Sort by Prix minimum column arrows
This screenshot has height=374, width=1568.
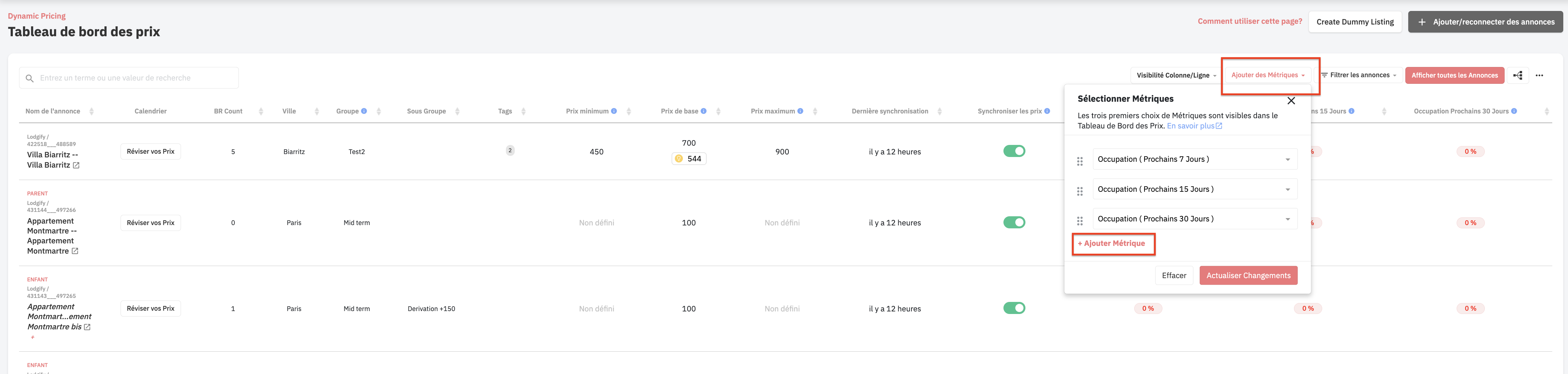pos(629,111)
